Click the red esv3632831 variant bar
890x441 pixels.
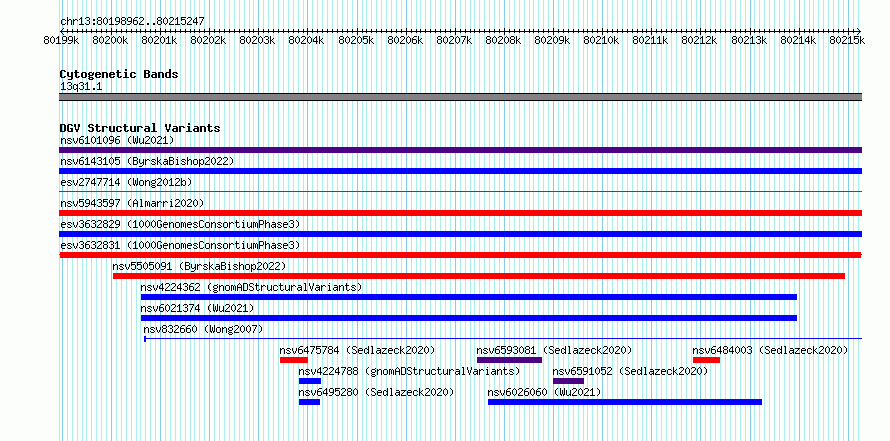tap(460, 255)
